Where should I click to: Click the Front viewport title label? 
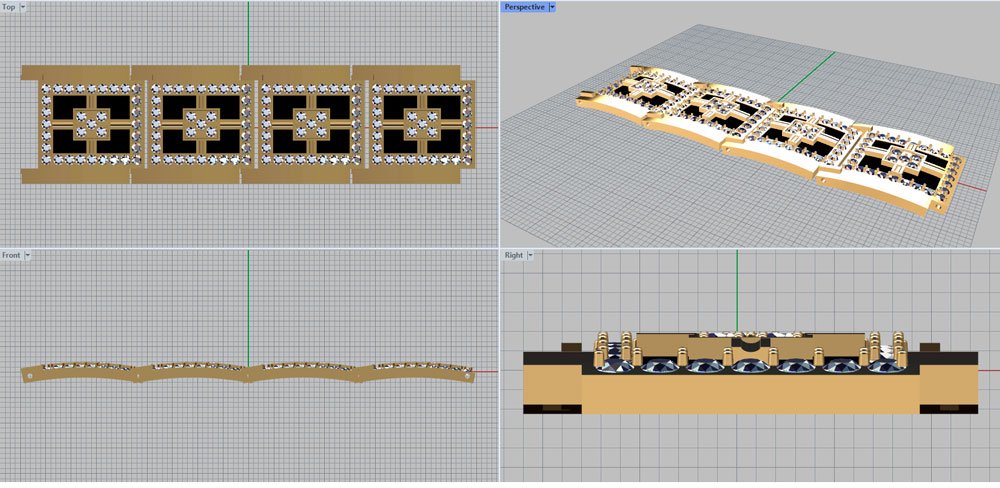(x=12, y=256)
